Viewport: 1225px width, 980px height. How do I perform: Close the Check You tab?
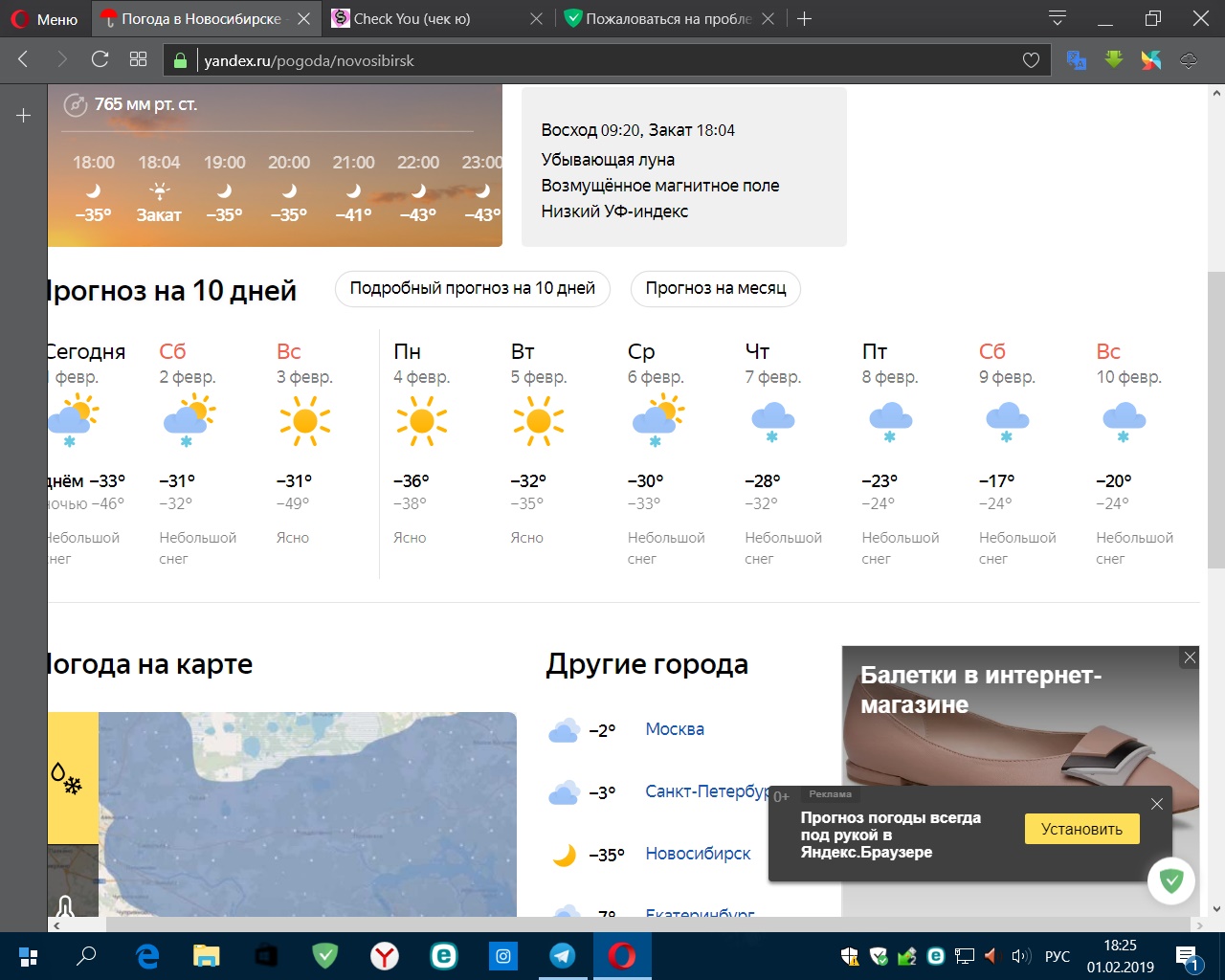click(x=536, y=18)
